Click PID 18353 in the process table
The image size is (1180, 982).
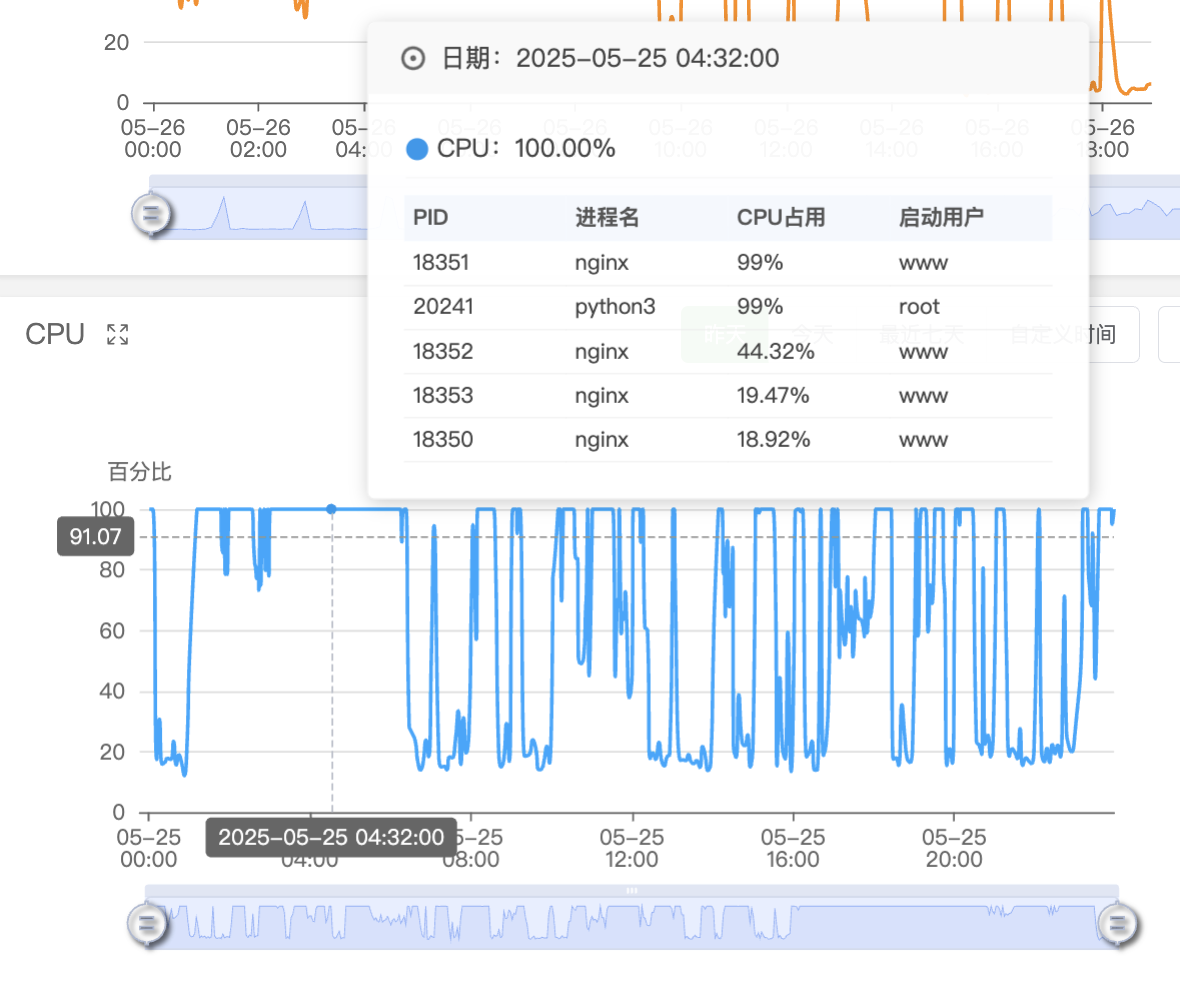[443, 395]
